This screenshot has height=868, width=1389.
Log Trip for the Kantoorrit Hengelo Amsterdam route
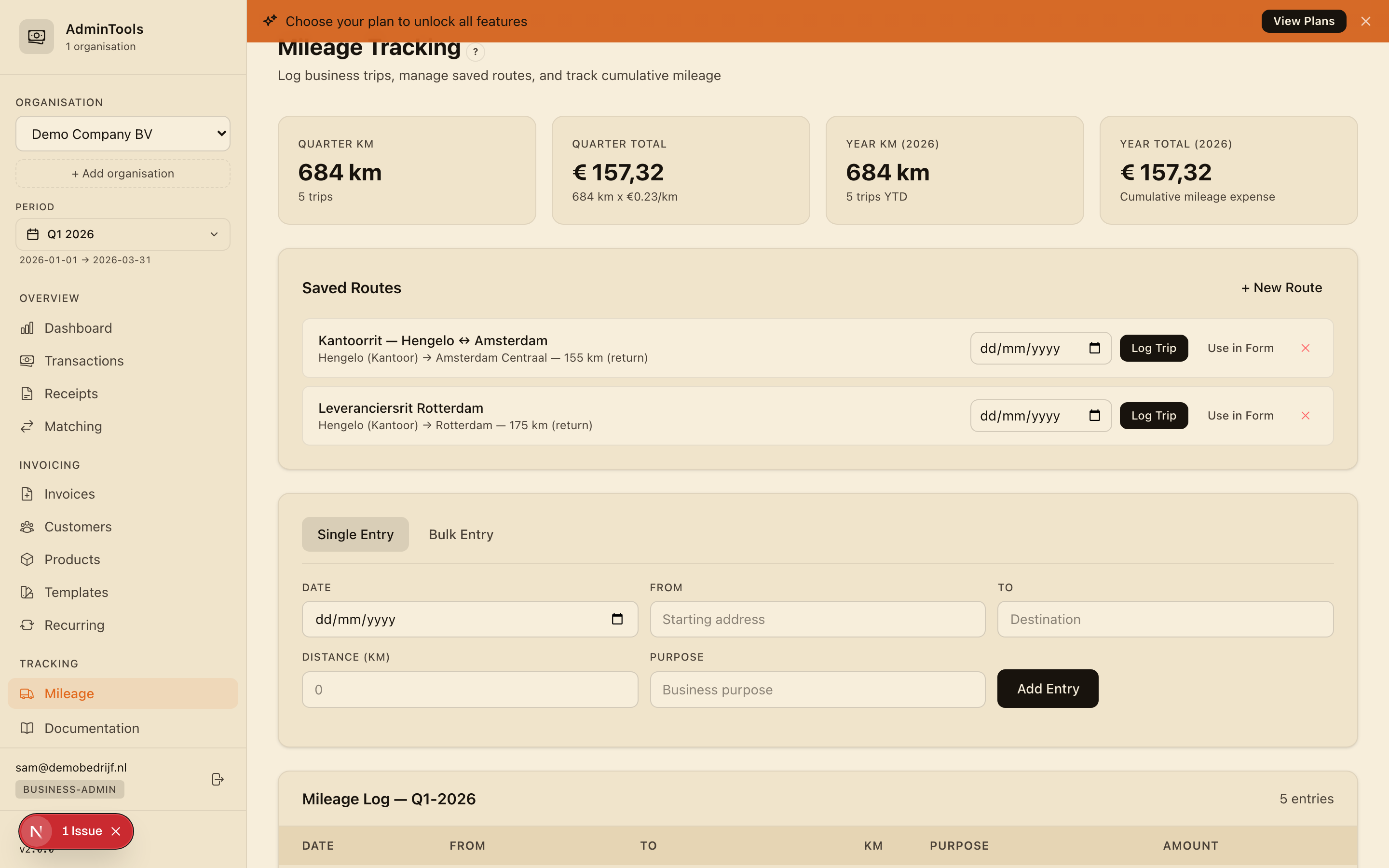tap(1154, 348)
